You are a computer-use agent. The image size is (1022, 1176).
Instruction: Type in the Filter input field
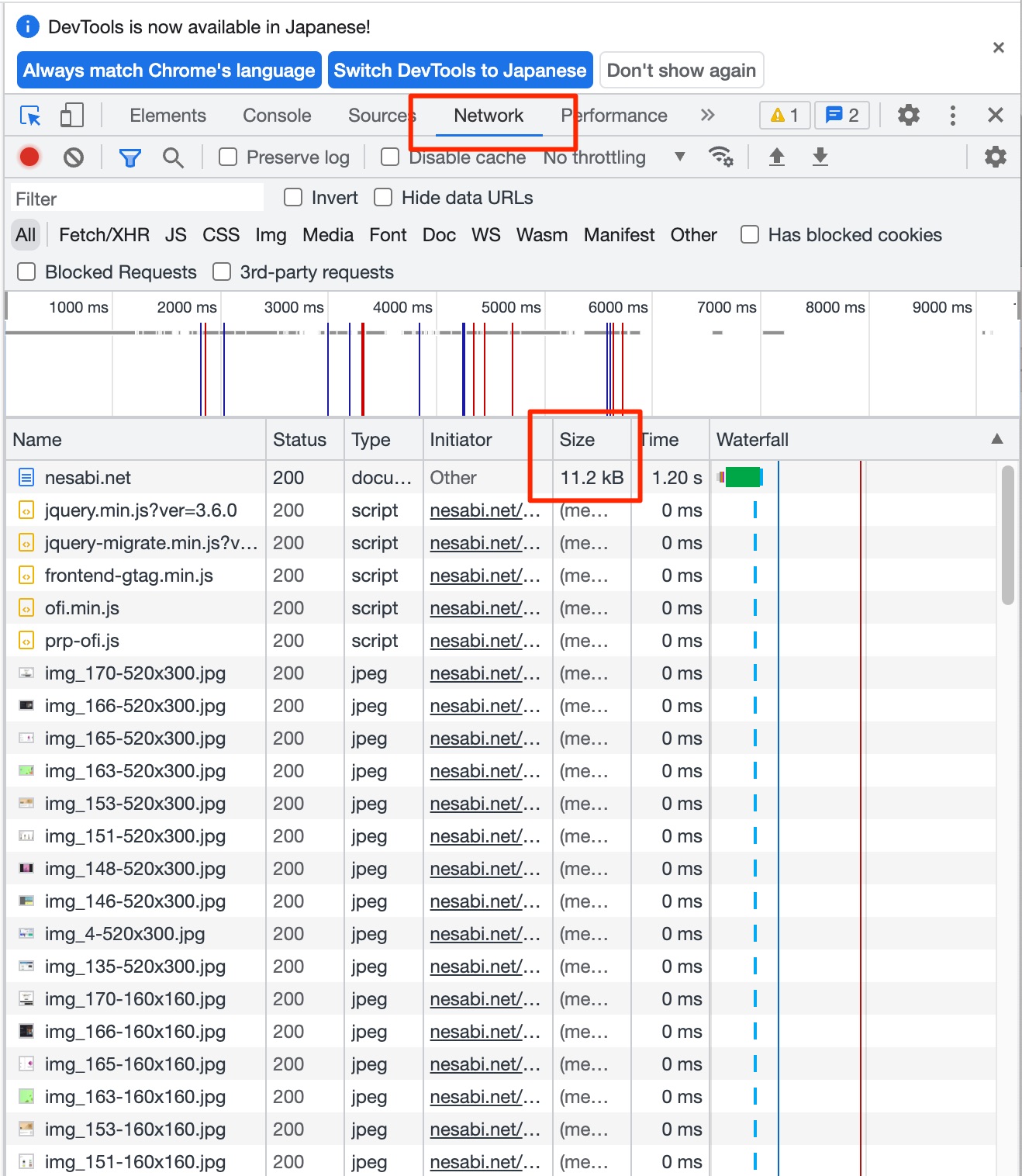pos(136,197)
